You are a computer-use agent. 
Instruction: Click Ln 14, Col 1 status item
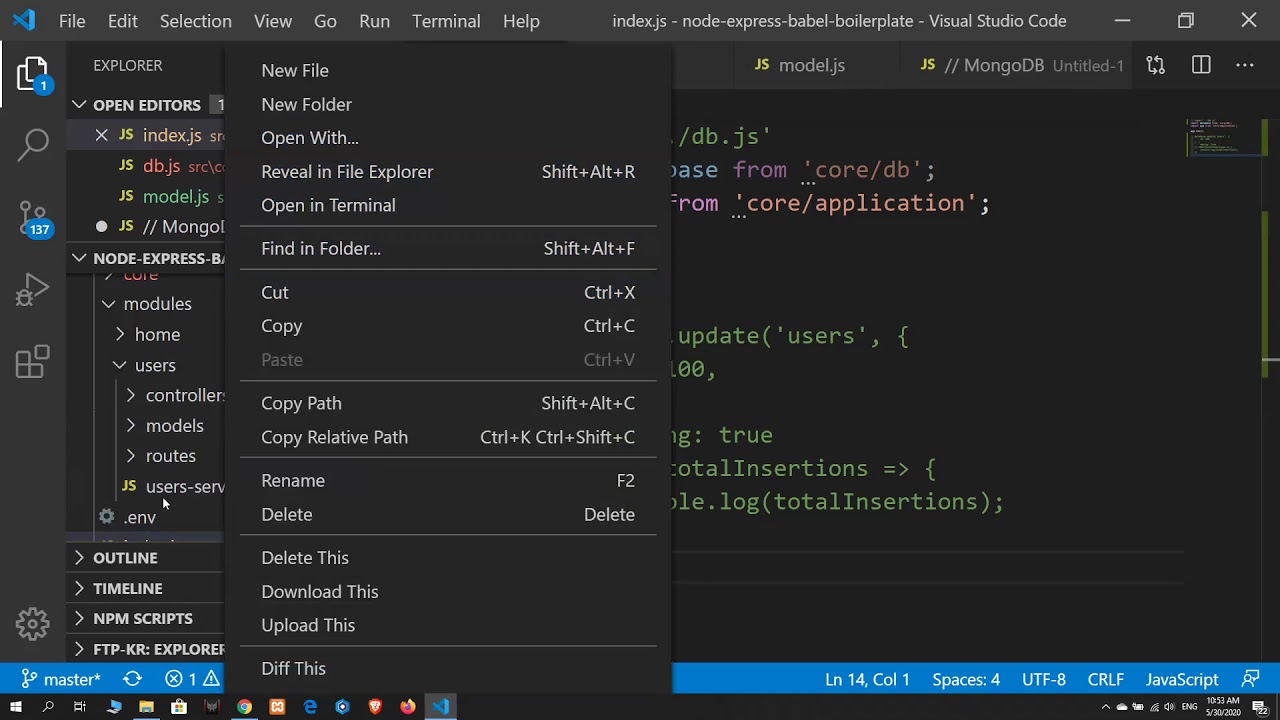(867, 679)
